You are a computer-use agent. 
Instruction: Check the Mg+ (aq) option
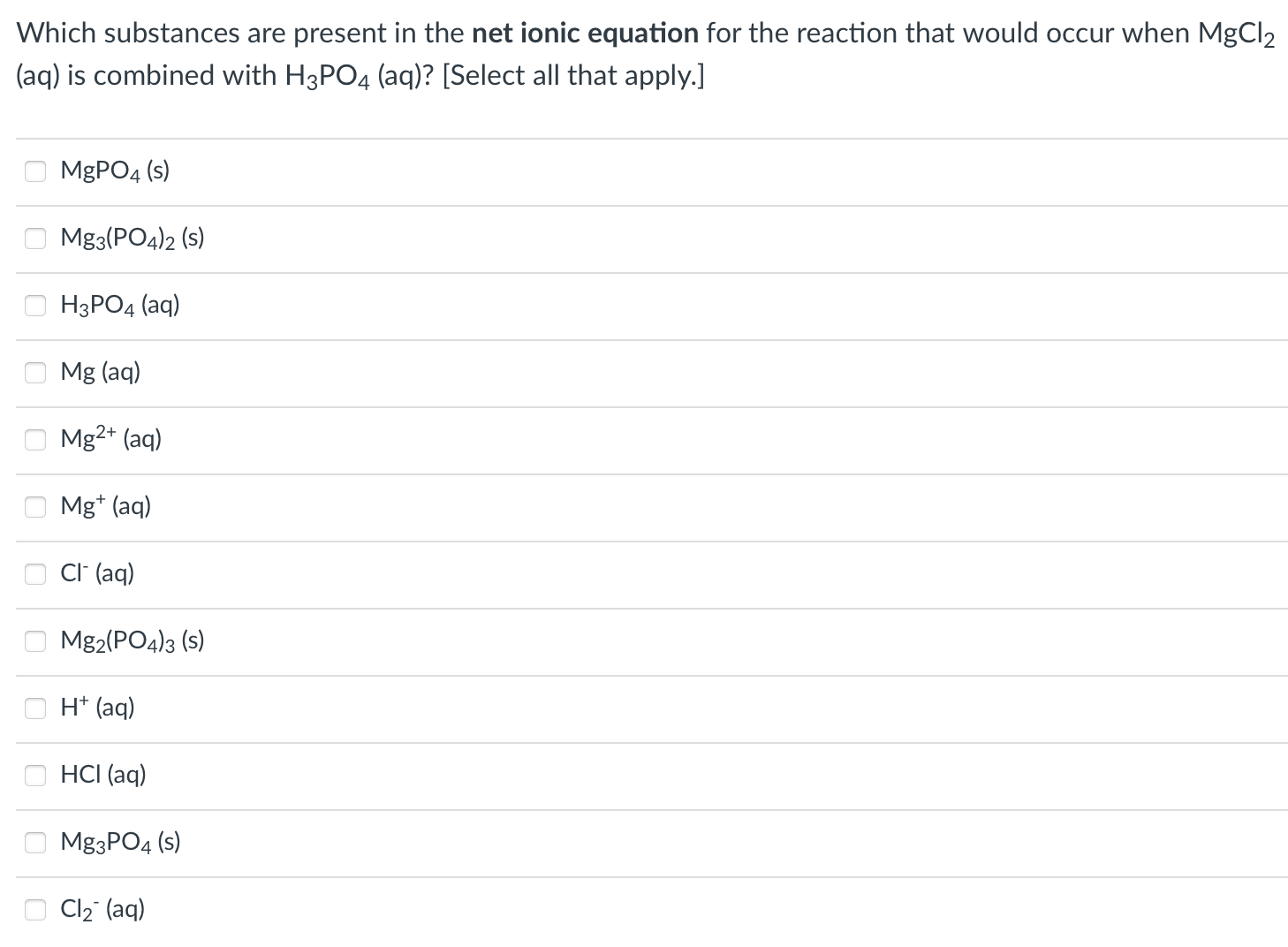pyautogui.click(x=35, y=507)
